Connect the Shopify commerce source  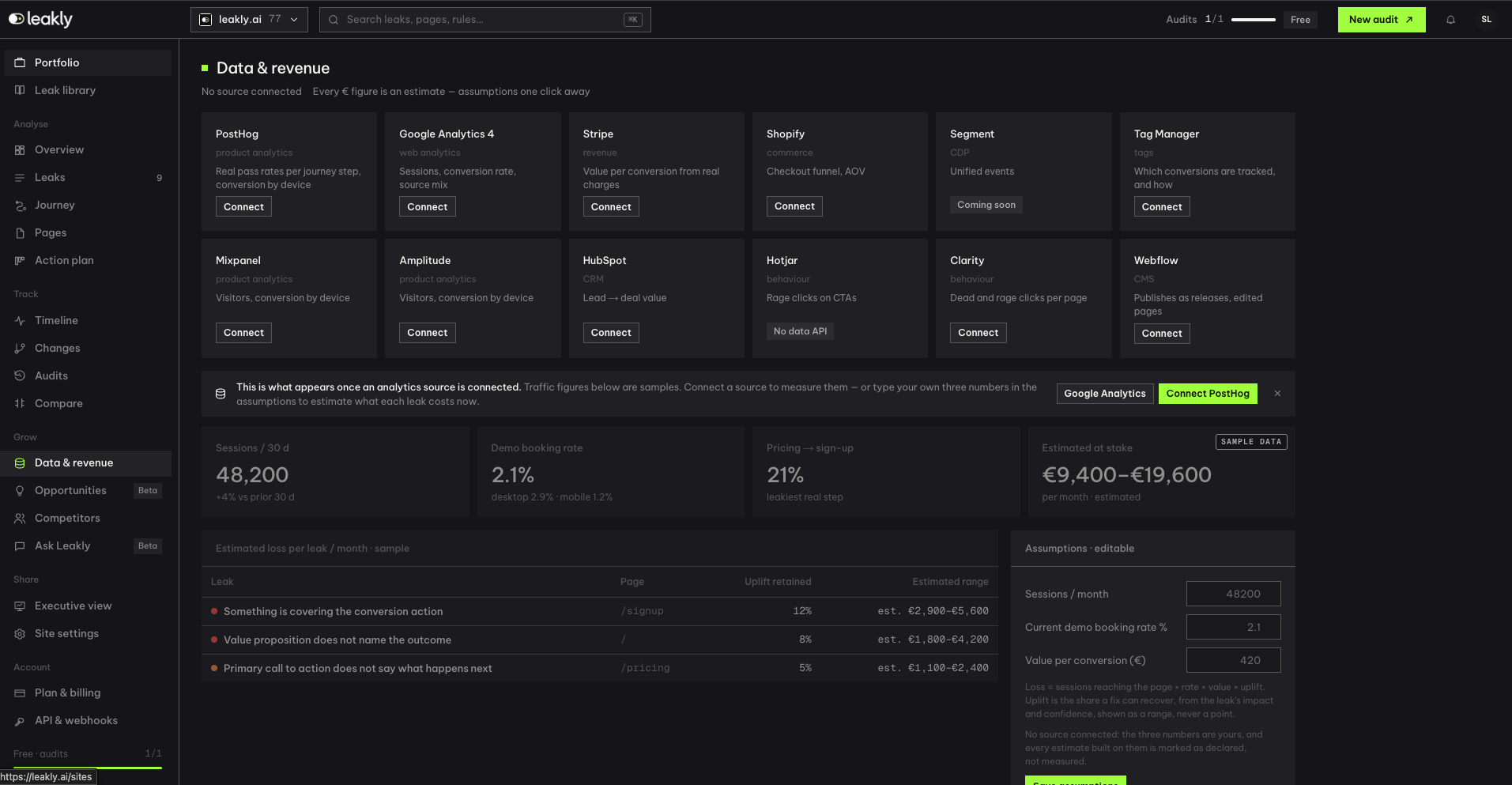[794, 206]
